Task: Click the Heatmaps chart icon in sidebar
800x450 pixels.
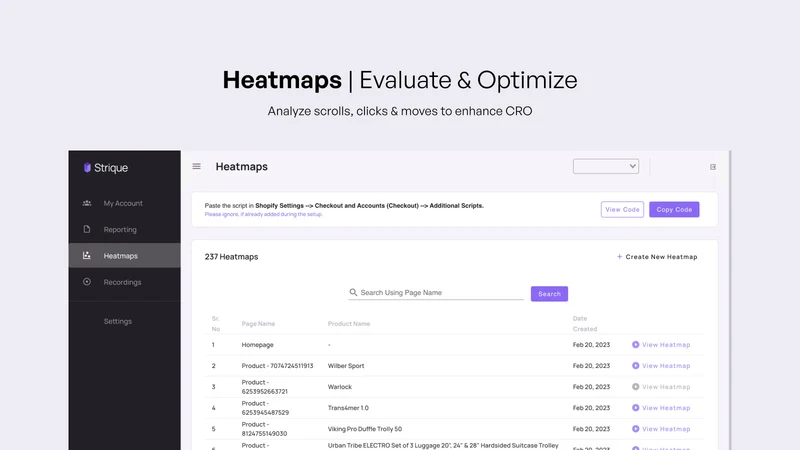Action: [87, 255]
